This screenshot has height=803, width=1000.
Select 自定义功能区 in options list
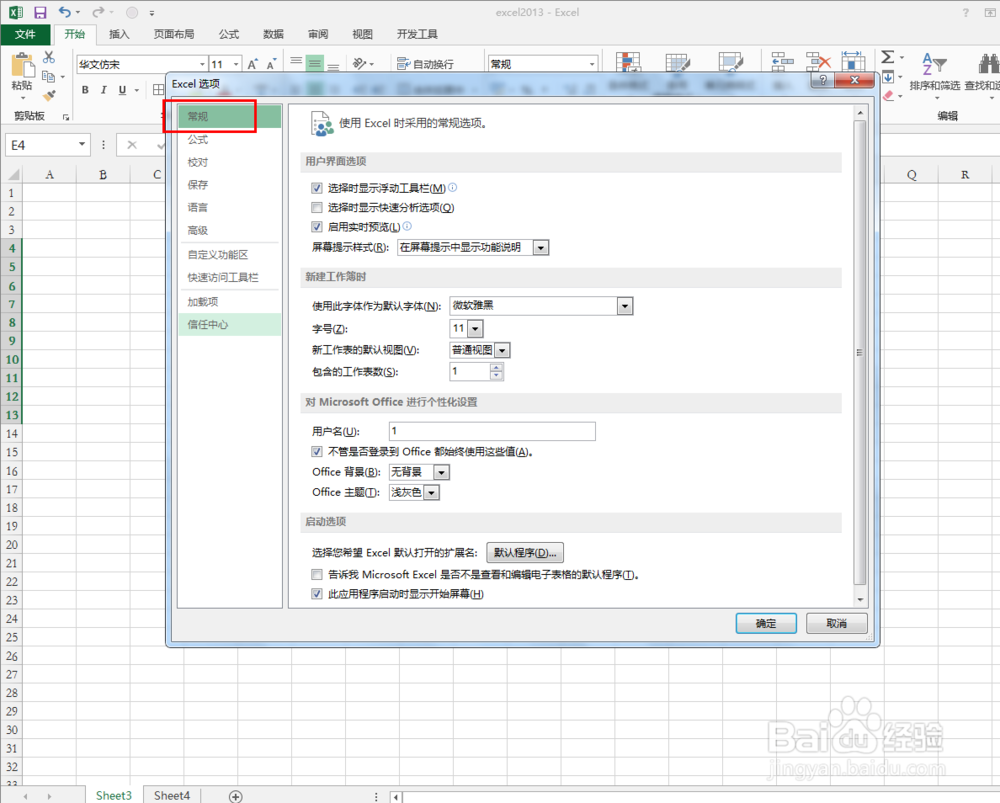coord(229,254)
